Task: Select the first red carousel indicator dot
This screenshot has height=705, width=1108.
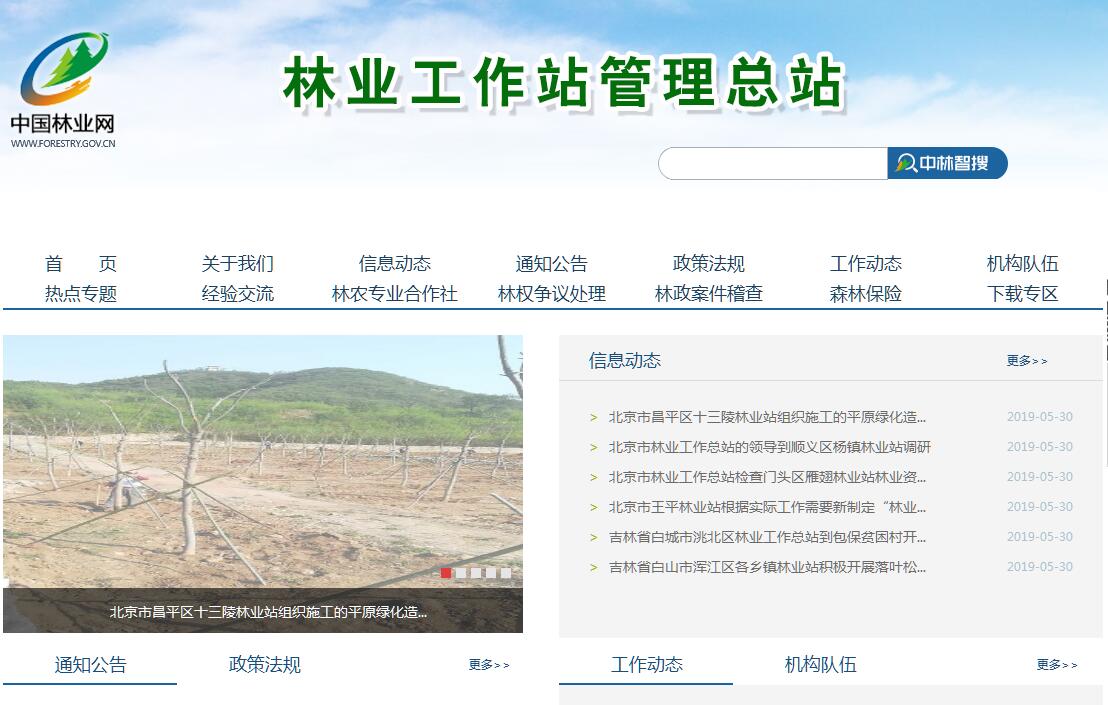Action: [446, 573]
